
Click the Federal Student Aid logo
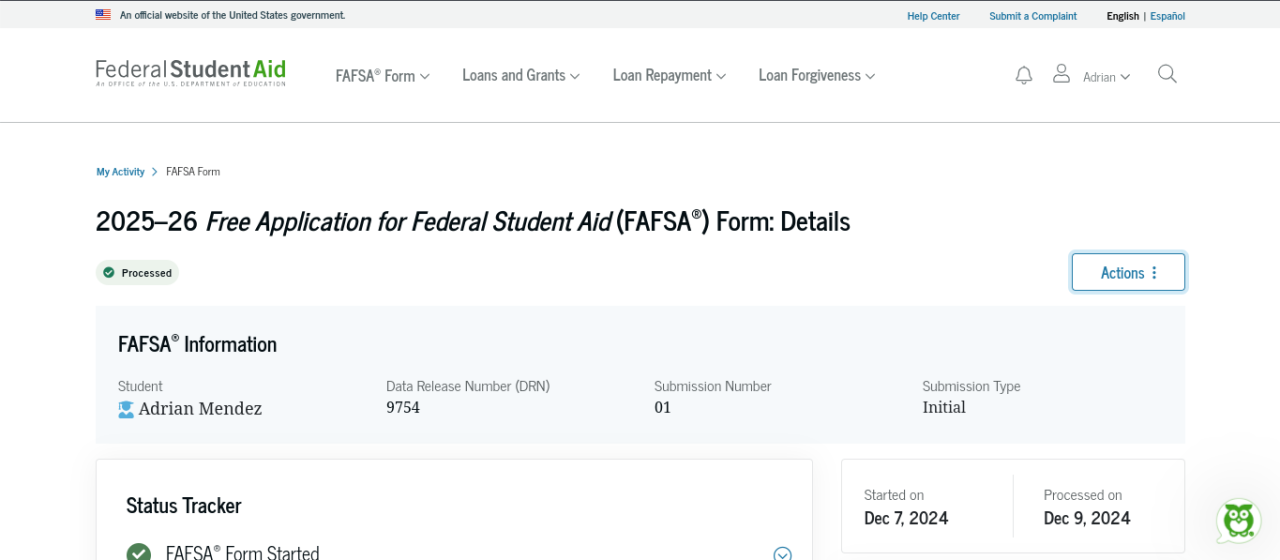(x=191, y=73)
